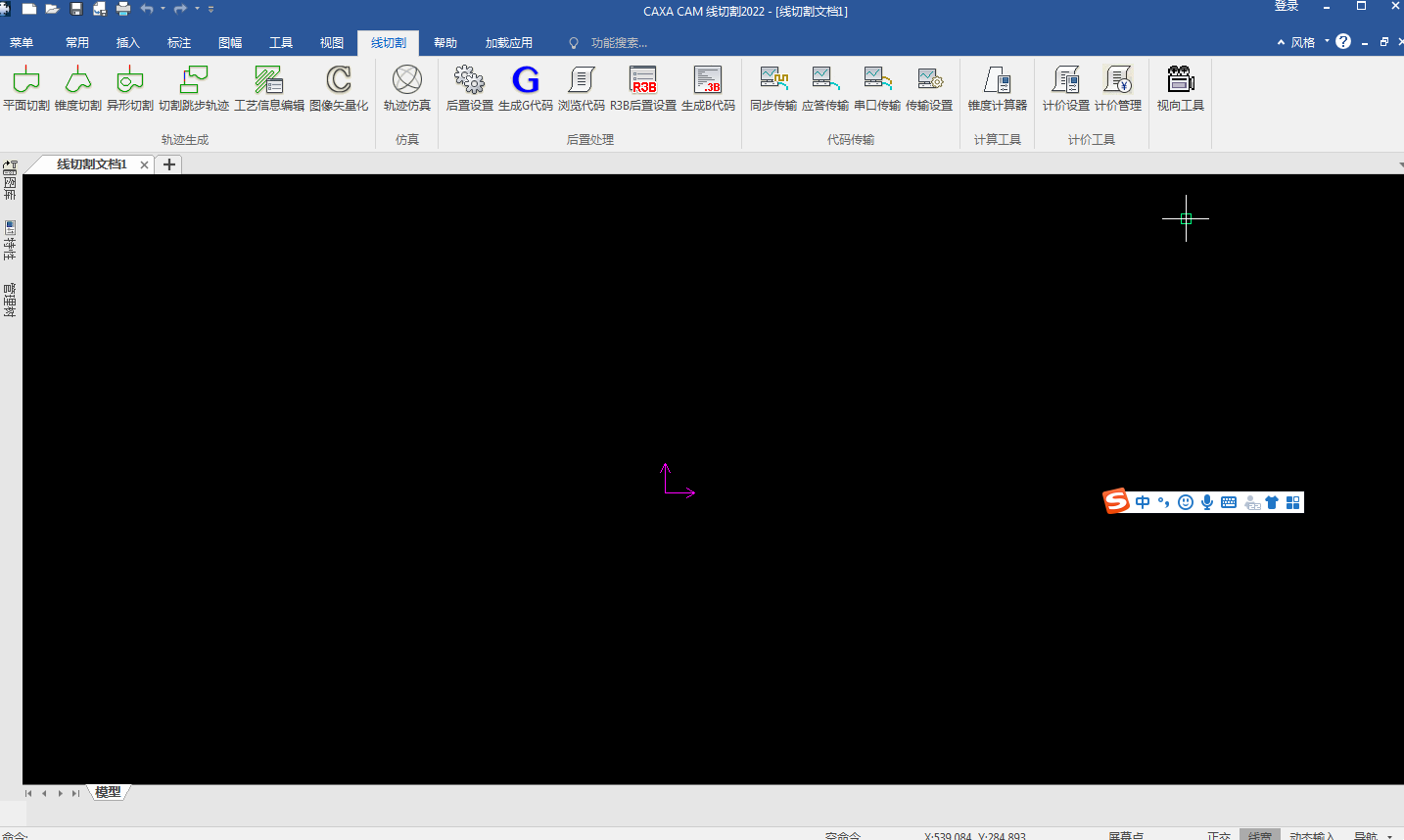The width and height of the screenshot is (1404, 840).
Task: Click the 功能搜索 search field
Action: click(619, 43)
